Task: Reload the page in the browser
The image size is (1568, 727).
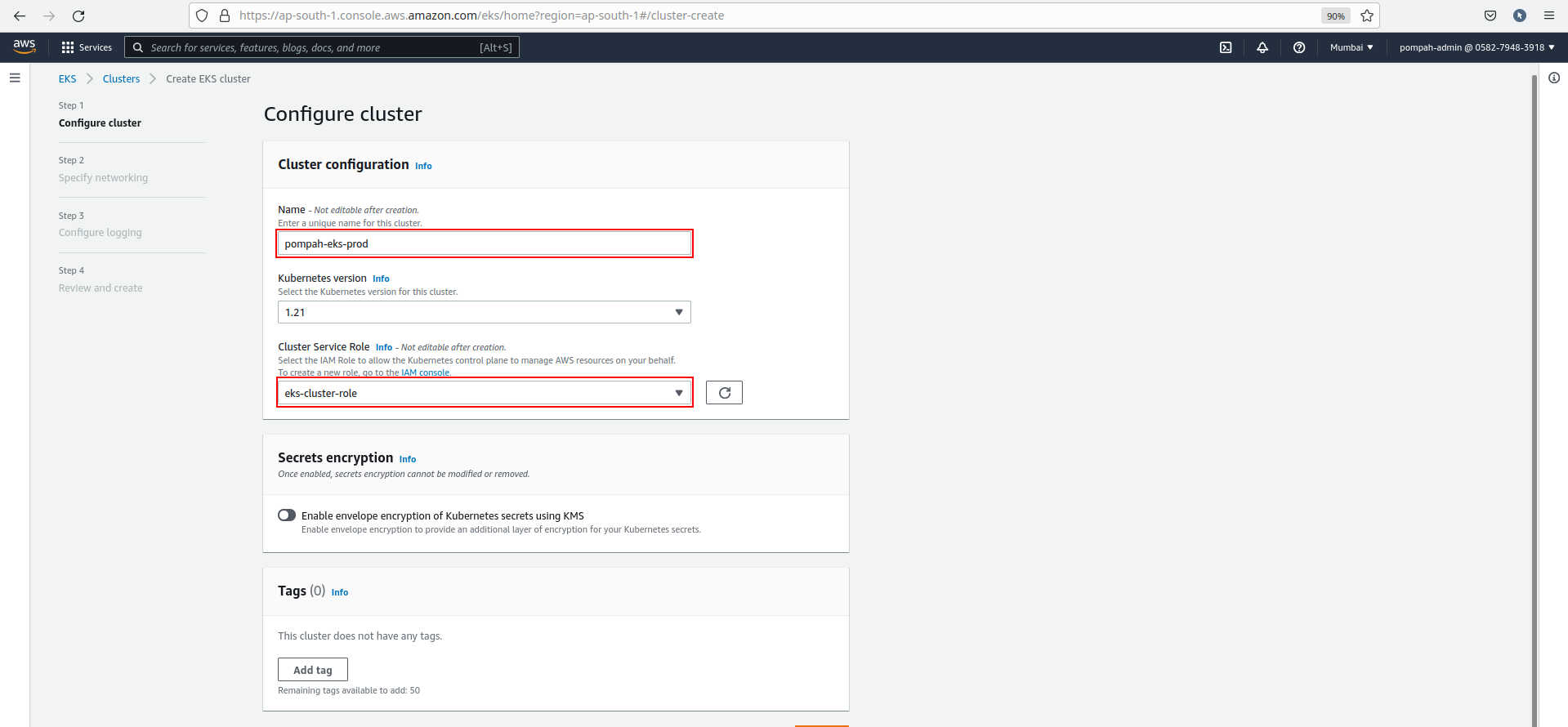Action: 78,16
